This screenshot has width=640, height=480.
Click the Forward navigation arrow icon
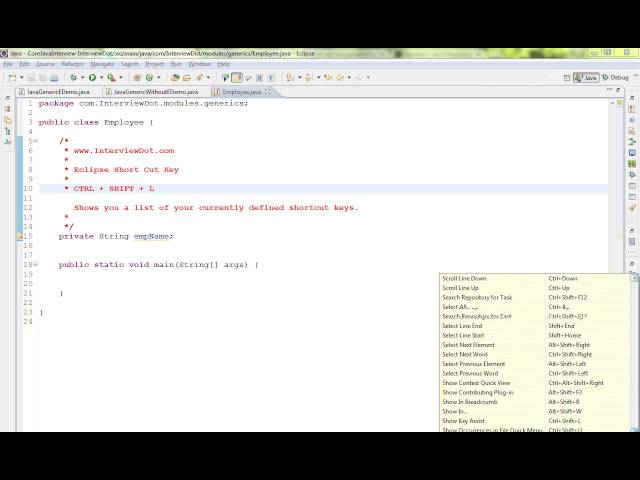click(359, 78)
